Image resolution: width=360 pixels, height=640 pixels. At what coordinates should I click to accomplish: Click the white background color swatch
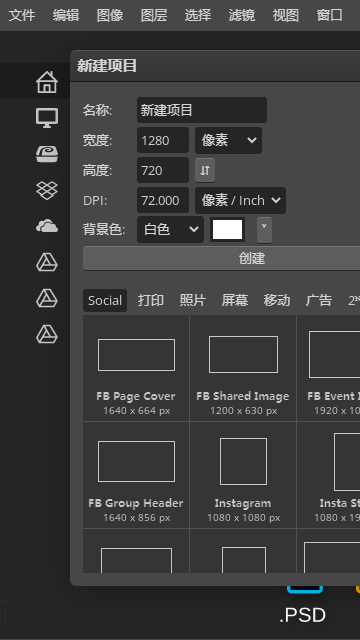(228, 229)
